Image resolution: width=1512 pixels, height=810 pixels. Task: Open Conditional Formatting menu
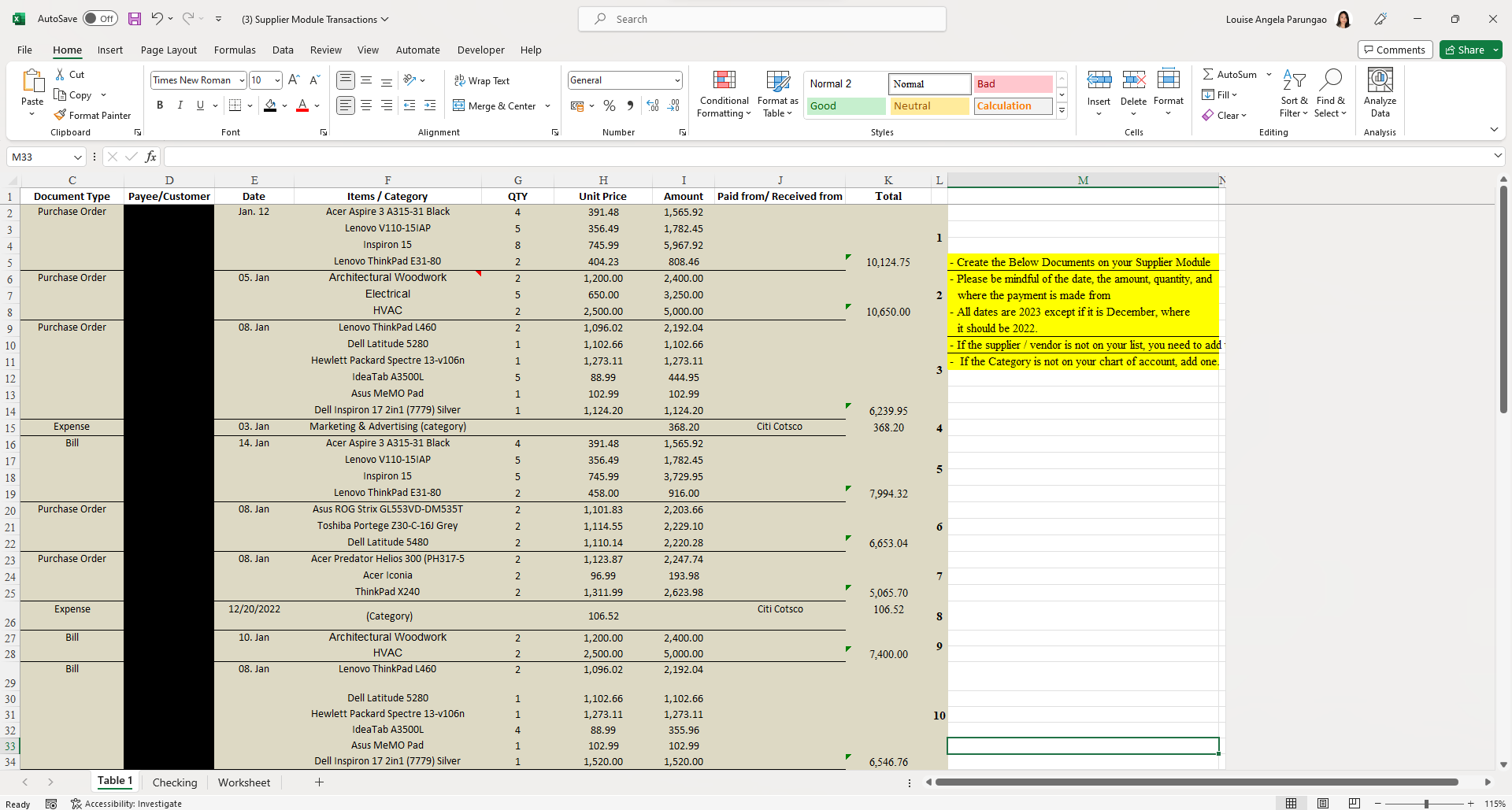[x=724, y=94]
